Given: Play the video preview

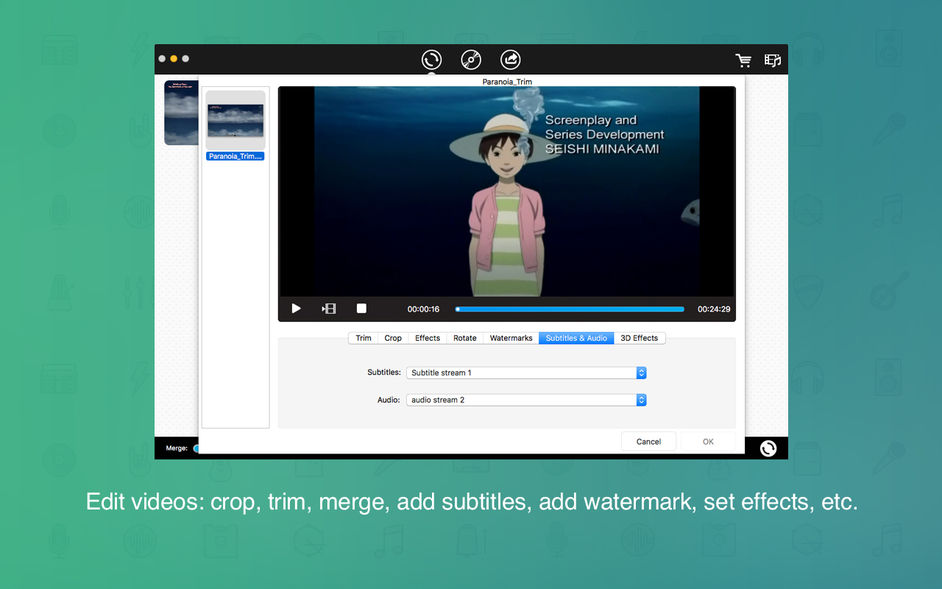Looking at the screenshot, I should coord(296,308).
